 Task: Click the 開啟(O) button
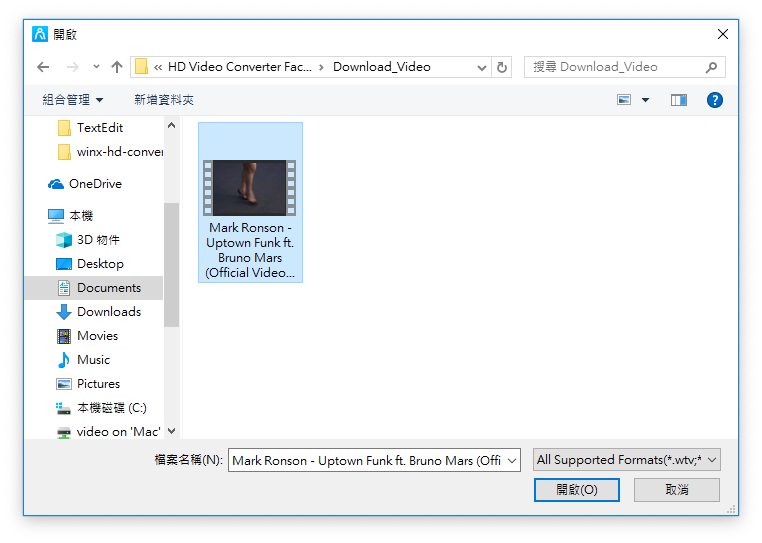(576, 490)
